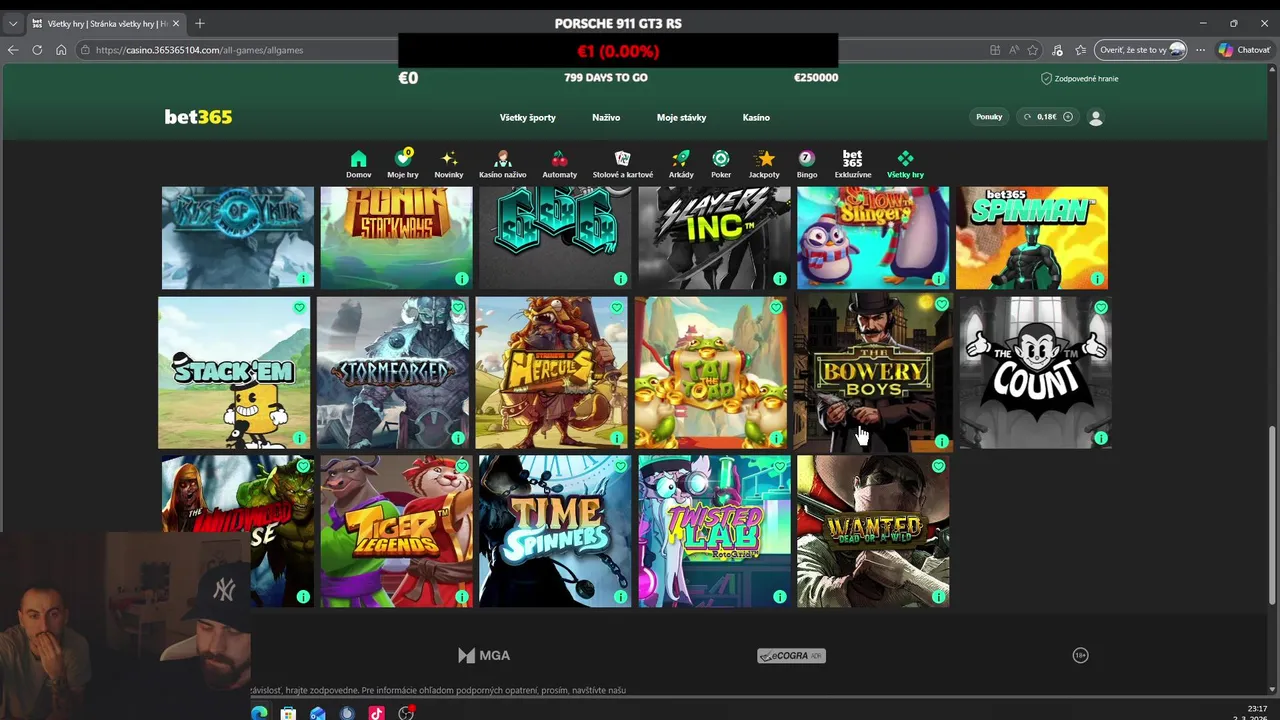Show info for Tiger Legends game

pos(462,597)
